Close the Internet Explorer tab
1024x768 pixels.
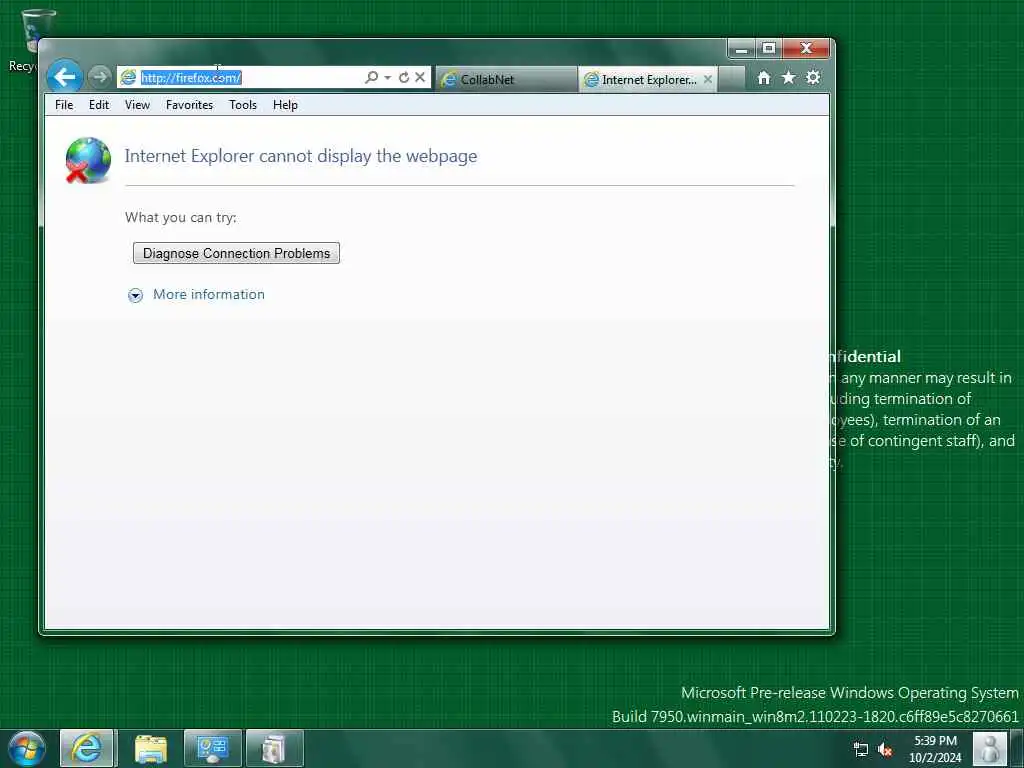coord(708,79)
